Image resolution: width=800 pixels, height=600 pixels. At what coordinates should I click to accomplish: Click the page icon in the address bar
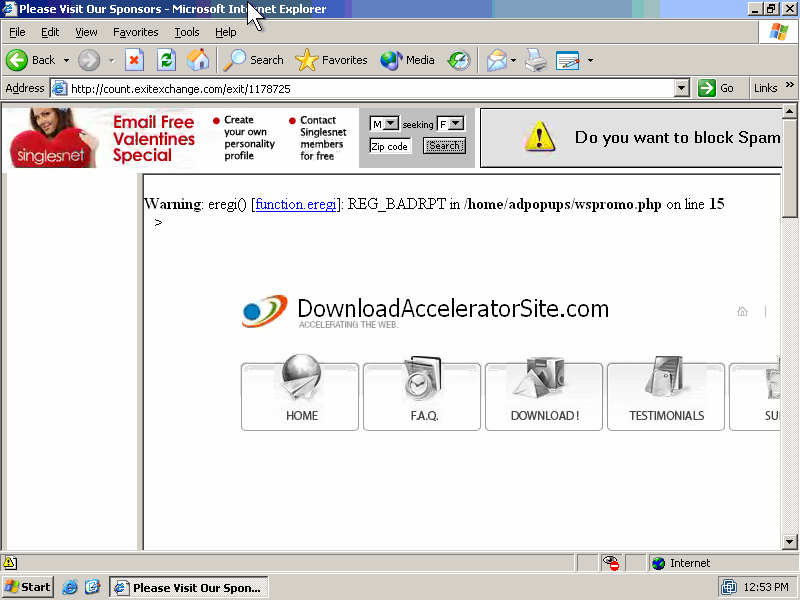tap(60, 88)
